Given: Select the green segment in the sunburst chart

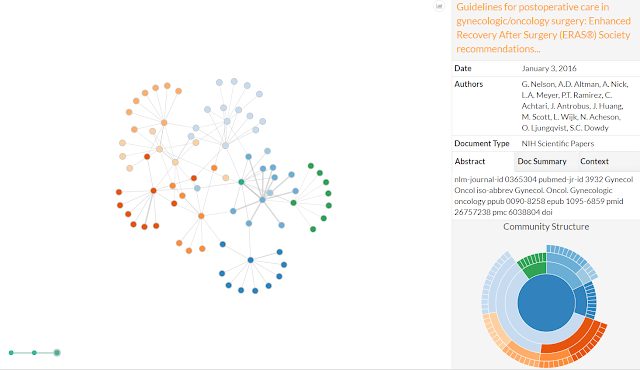Looking at the screenshot, I should click(x=534, y=269).
